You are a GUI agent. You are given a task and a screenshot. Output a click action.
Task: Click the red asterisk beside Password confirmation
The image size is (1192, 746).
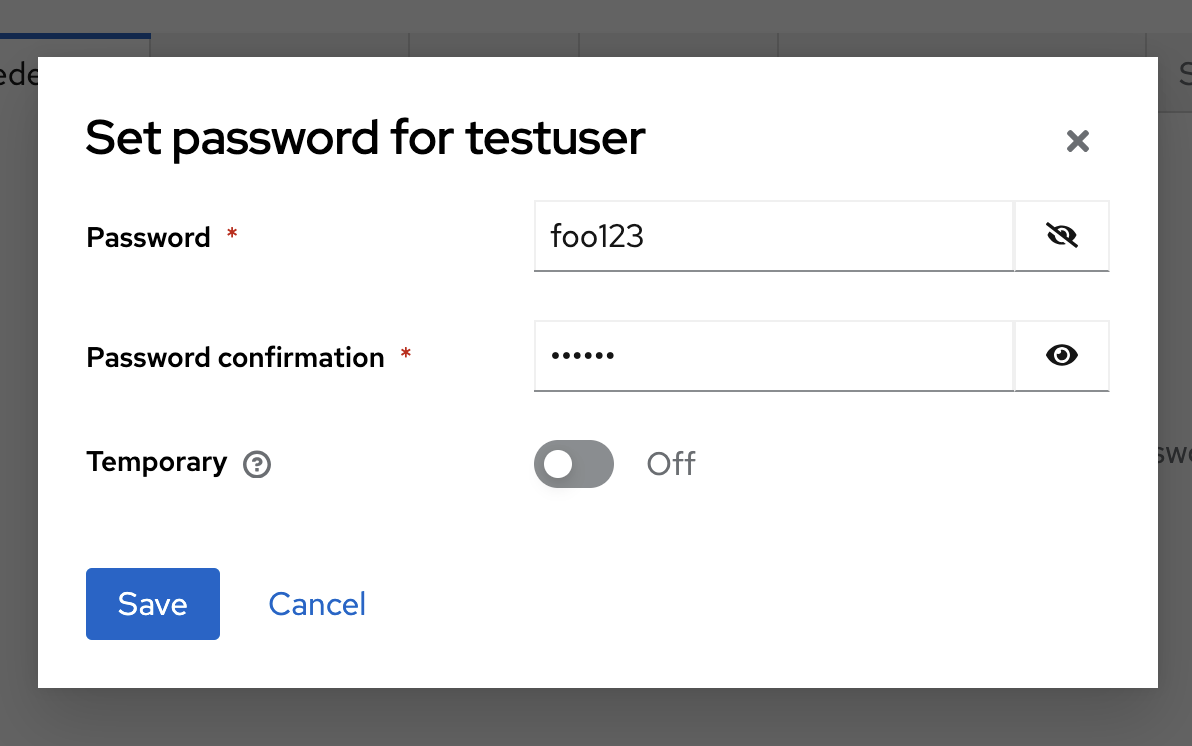coord(406,355)
